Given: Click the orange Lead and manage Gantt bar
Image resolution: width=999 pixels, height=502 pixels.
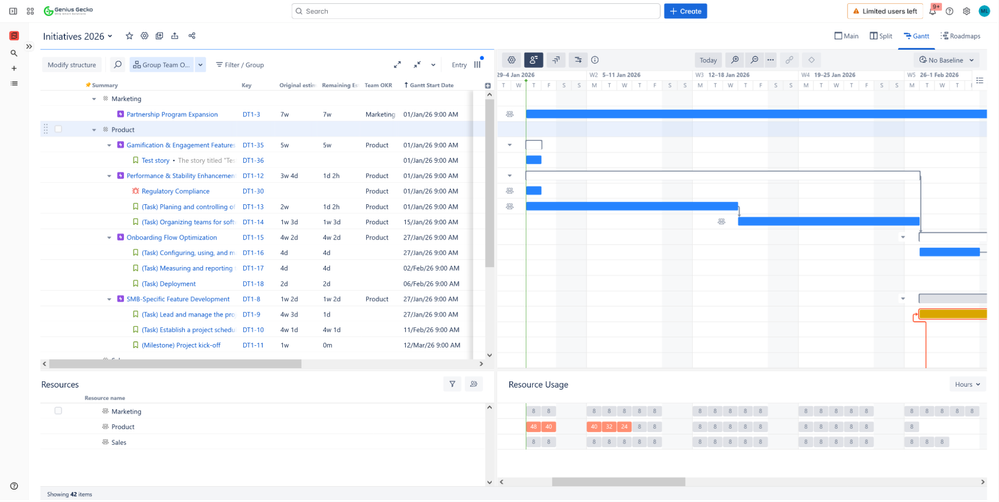Looking at the screenshot, I should (x=953, y=314).
